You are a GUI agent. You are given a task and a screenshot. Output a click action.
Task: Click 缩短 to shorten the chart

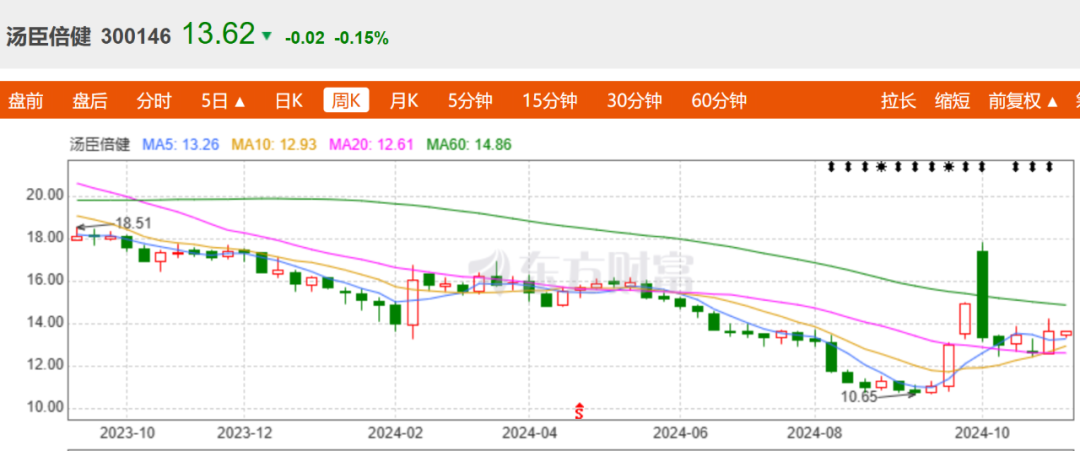[952, 100]
